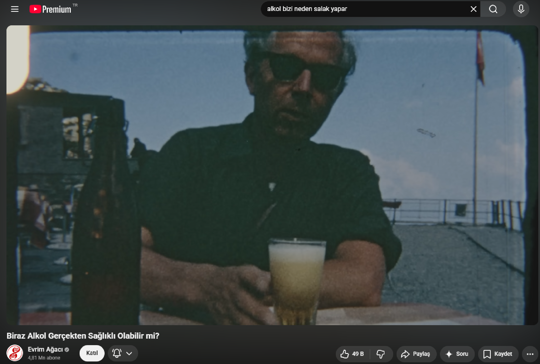The width and height of the screenshot is (540, 364).
Task: Toggle the notification bell for channel
Action: pyautogui.click(x=117, y=353)
